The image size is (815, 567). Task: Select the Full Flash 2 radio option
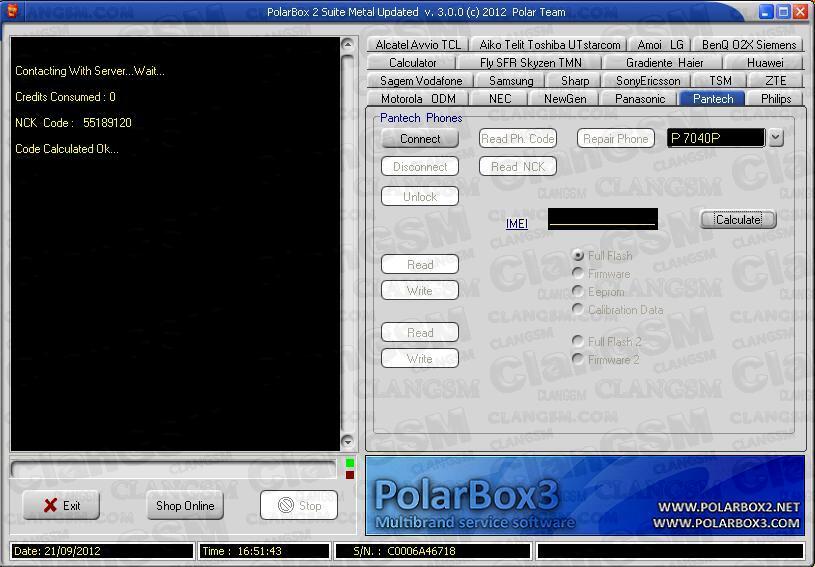pos(578,341)
